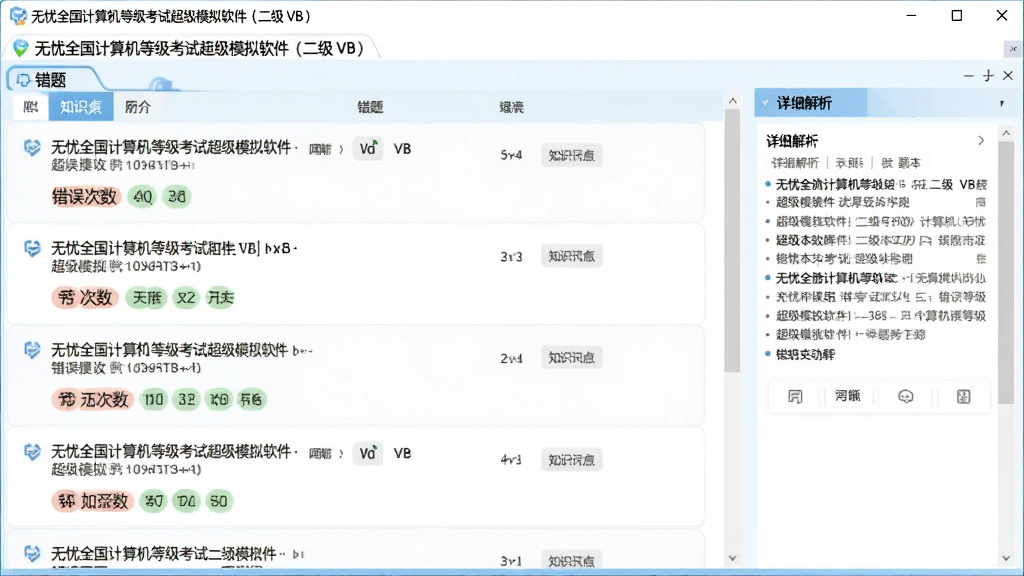Select the first tab left of 知识点
Image resolution: width=1024 pixels, height=576 pixels.
pyautogui.click(x=31, y=107)
